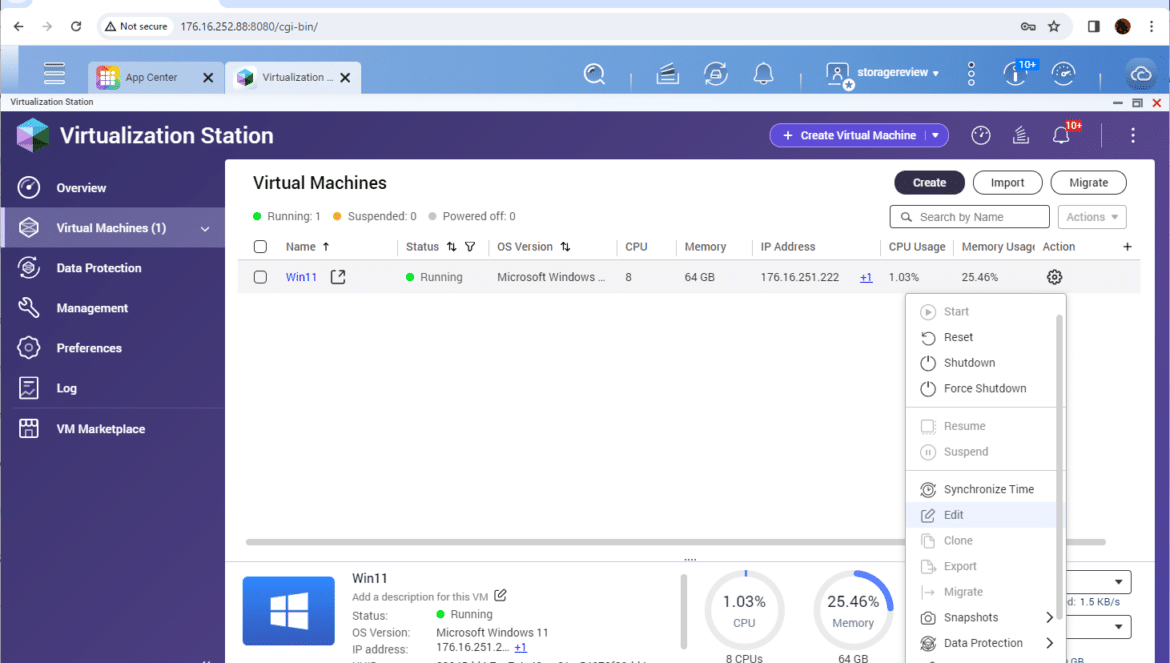Viewport: 1170px width, 663px height.
Task: Choose Shutdown from the action menu
Action: pos(981,362)
